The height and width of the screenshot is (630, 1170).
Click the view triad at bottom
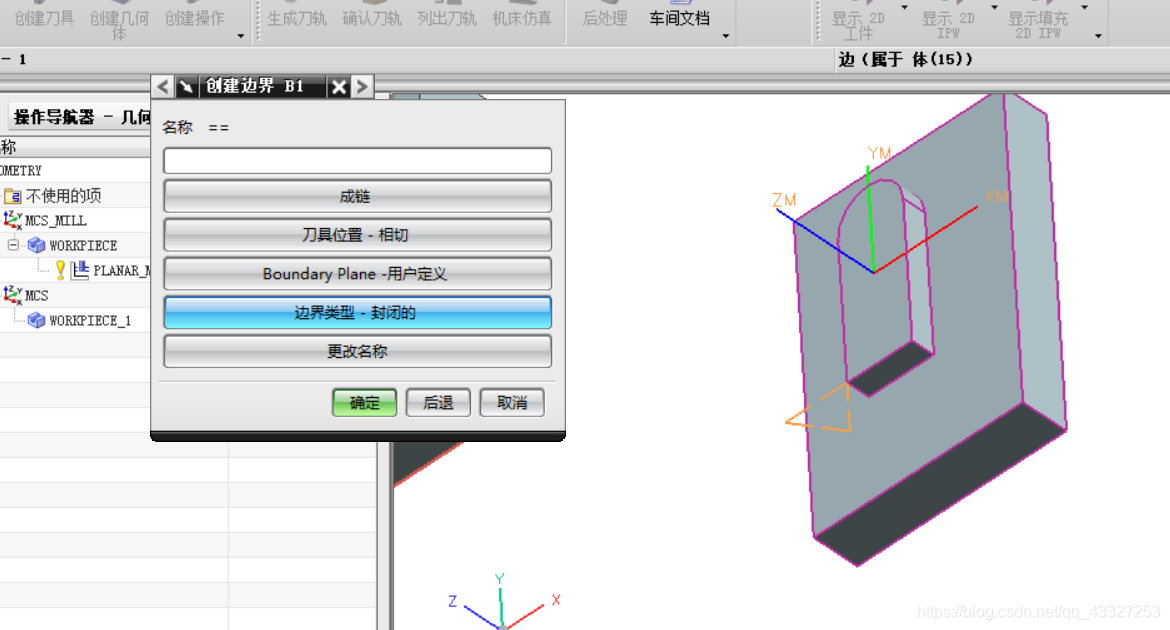tap(503, 602)
